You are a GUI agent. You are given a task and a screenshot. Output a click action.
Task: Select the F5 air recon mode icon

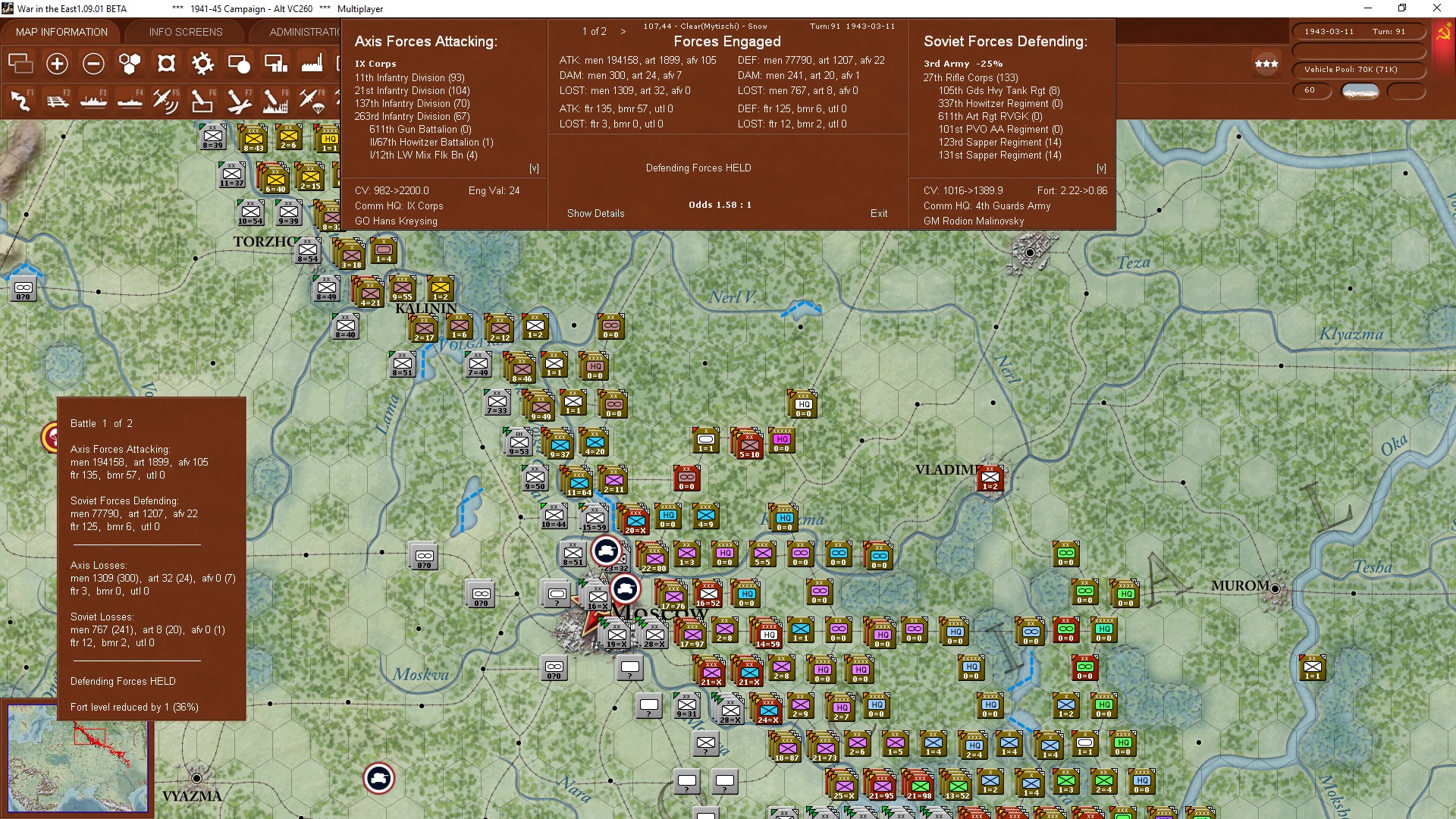click(165, 100)
